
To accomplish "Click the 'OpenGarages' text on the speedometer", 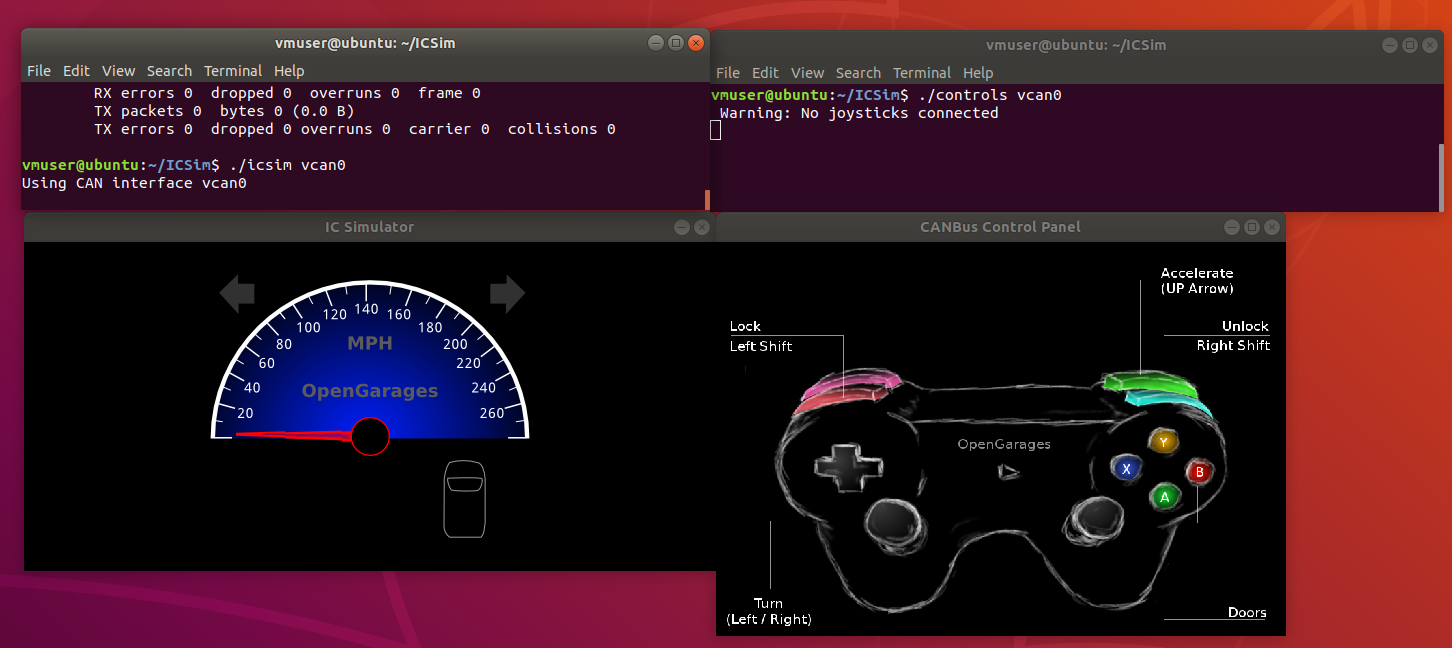I will point(370,391).
